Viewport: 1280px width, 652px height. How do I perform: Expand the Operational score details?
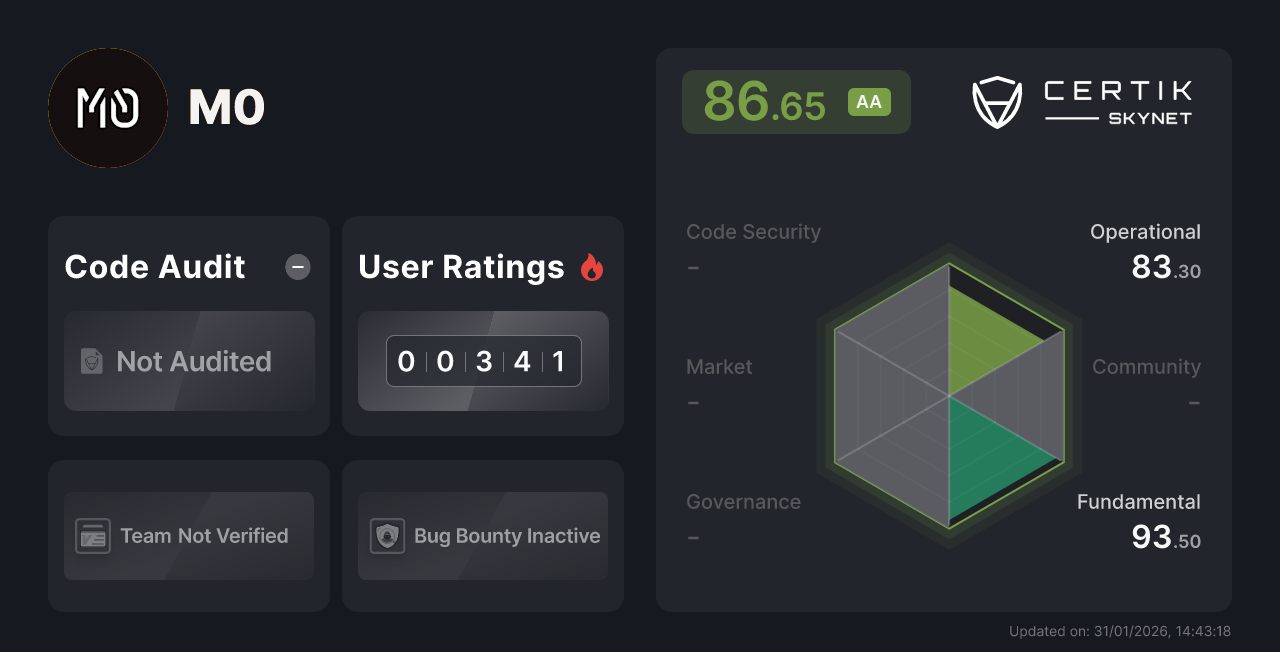[1145, 250]
